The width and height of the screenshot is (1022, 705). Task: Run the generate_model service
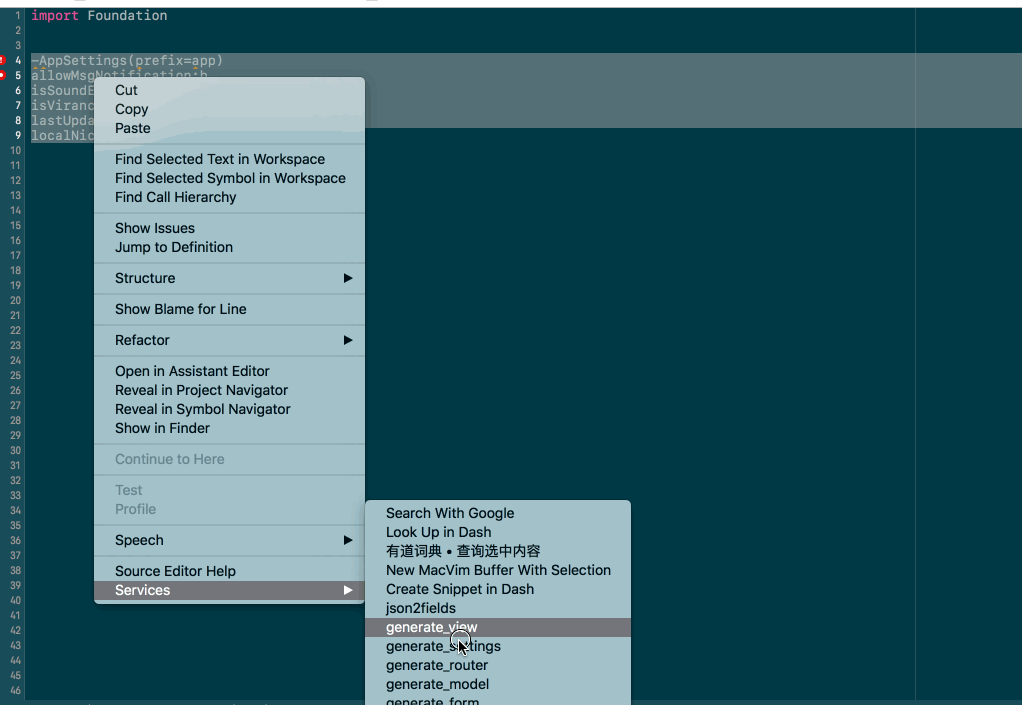click(498, 684)
